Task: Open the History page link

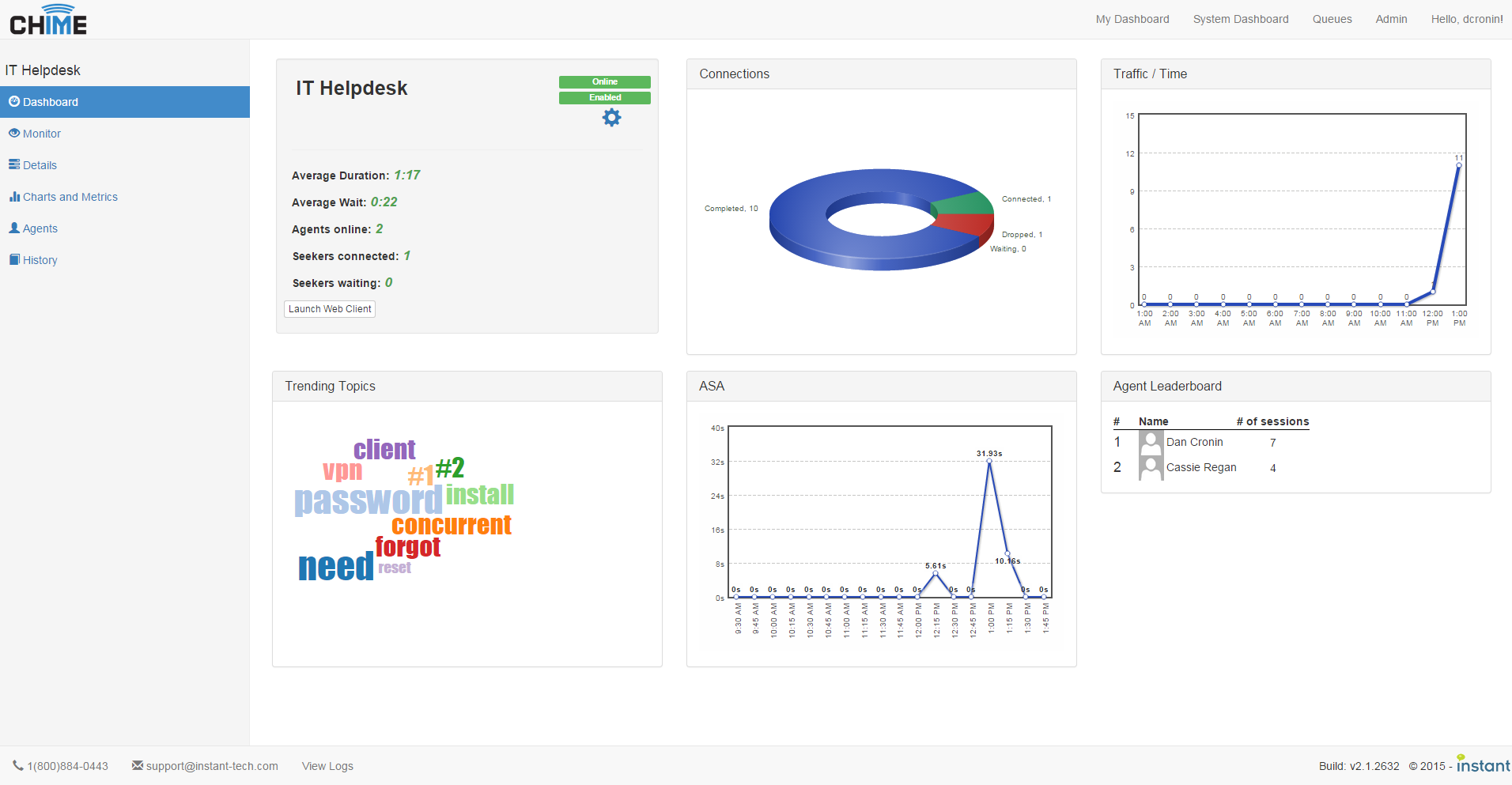Action: [x=40, y=260]
